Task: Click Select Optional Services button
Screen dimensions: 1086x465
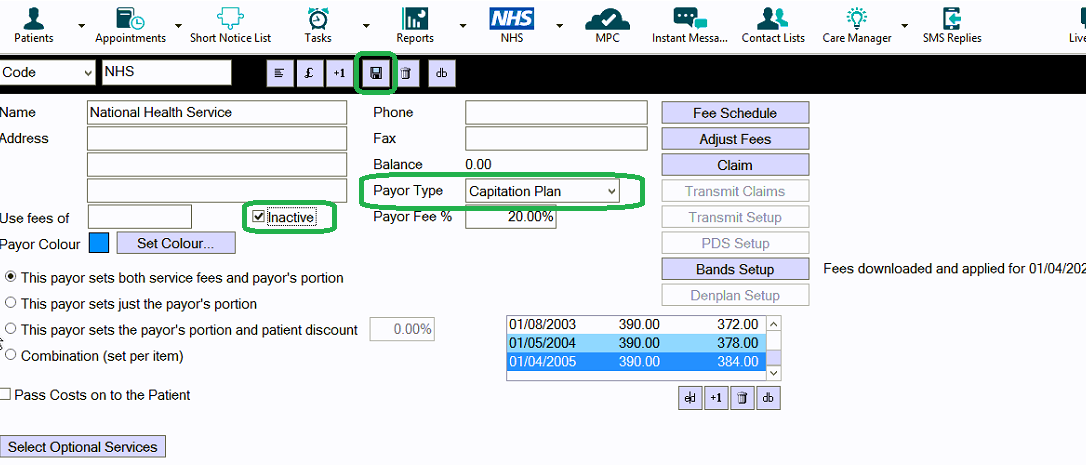Action: [x=83, y=447]
